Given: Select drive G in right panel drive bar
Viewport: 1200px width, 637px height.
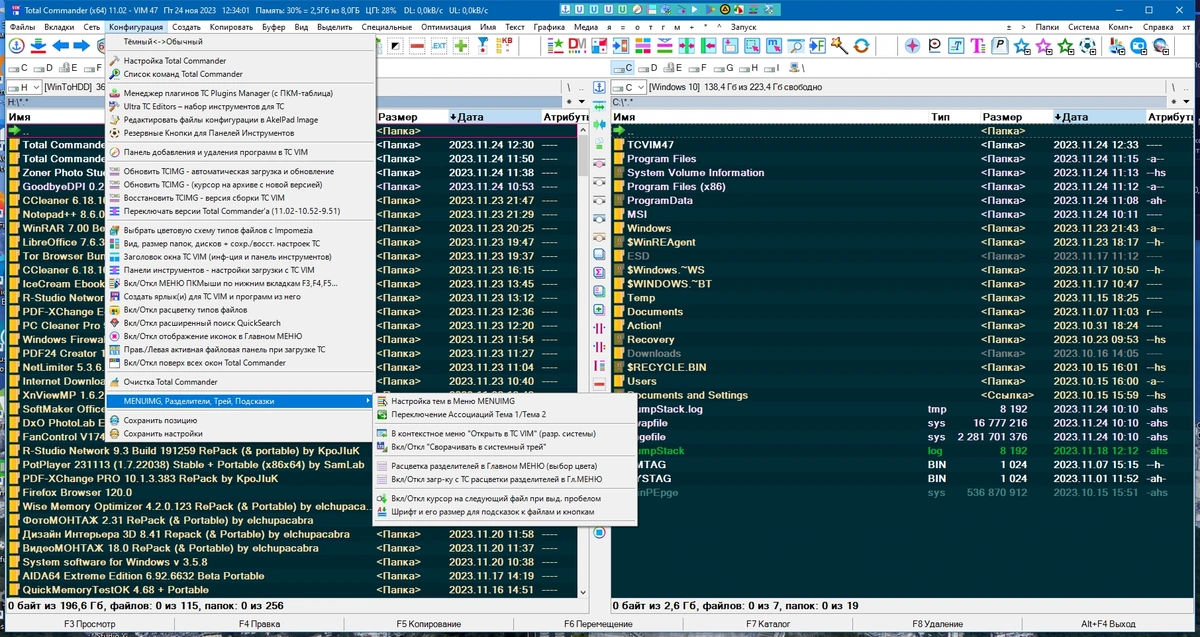Looking at the screenshot, I should (x=724, y=68).
